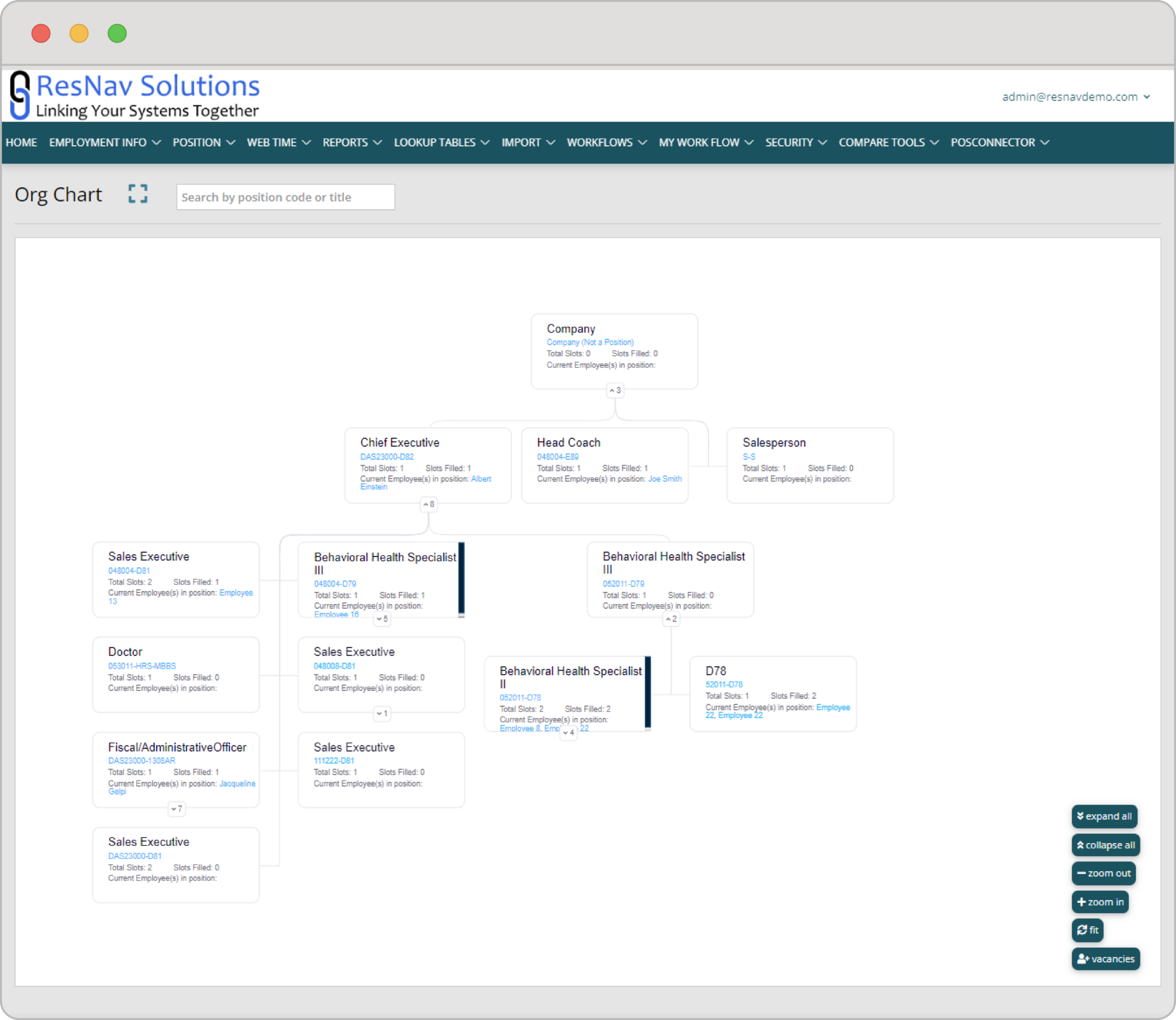The width and height of the screenshot is (1176, 1020).
Task: Click the expand all button
Action: 1104,816
